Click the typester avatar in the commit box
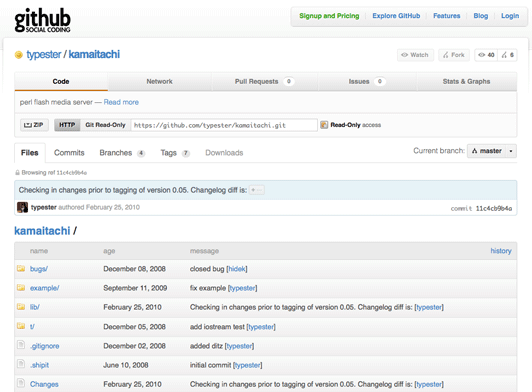 (22, 207)
